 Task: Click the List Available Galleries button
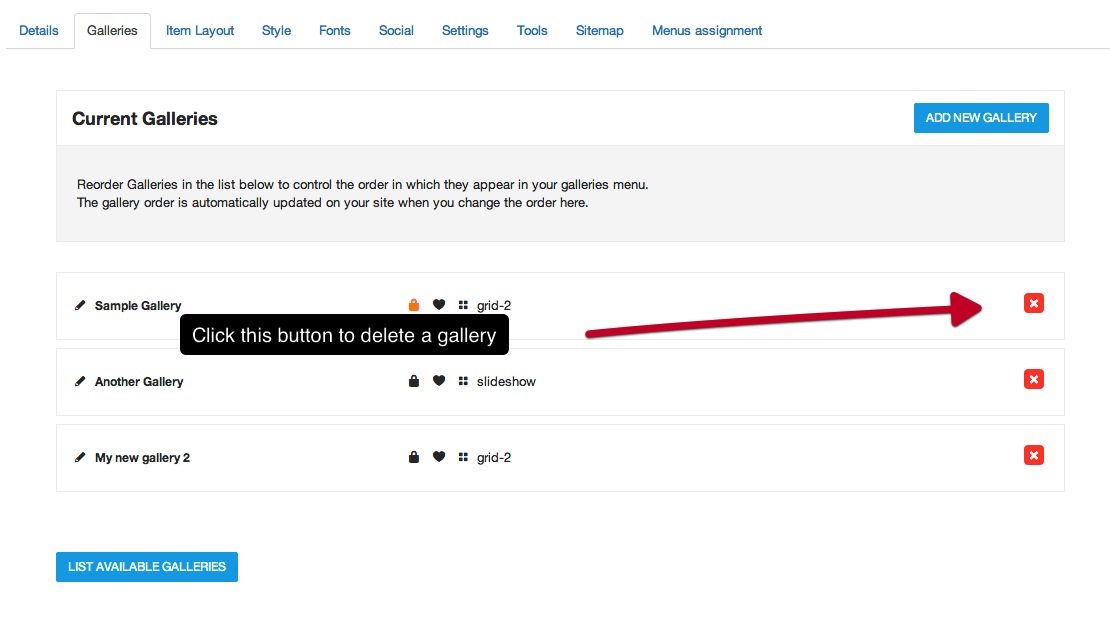[x=147, y=566]
